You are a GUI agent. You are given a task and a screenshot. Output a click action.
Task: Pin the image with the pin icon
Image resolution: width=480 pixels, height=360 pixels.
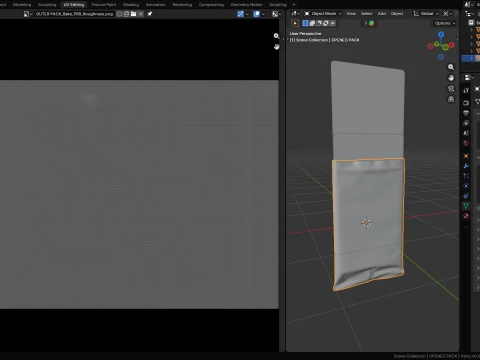click(150, 14)
